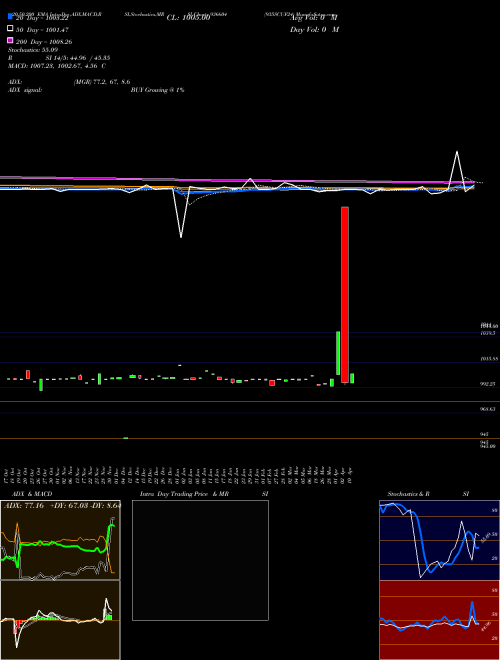Click the MACD histogram lower-left panel
500x660 pixels.
point(60,620)
